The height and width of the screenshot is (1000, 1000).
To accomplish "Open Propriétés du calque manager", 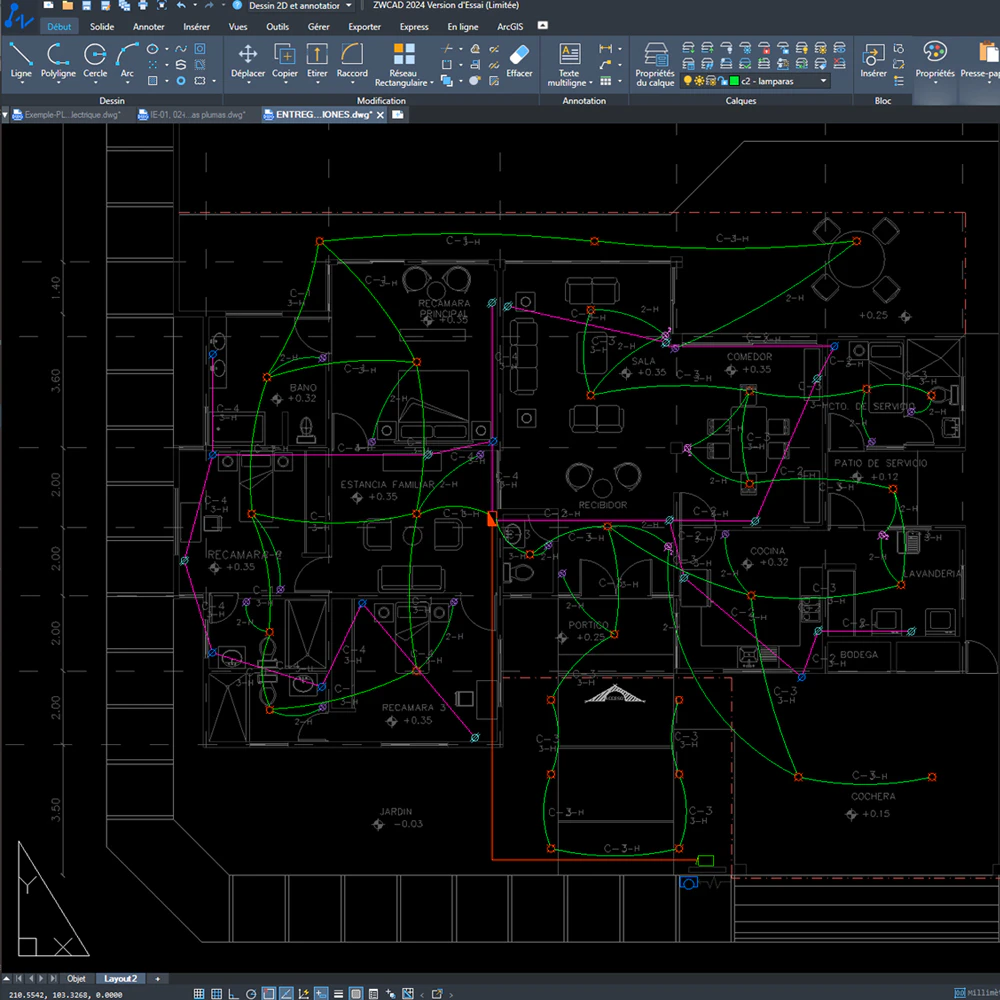I will tap(655, 64).
